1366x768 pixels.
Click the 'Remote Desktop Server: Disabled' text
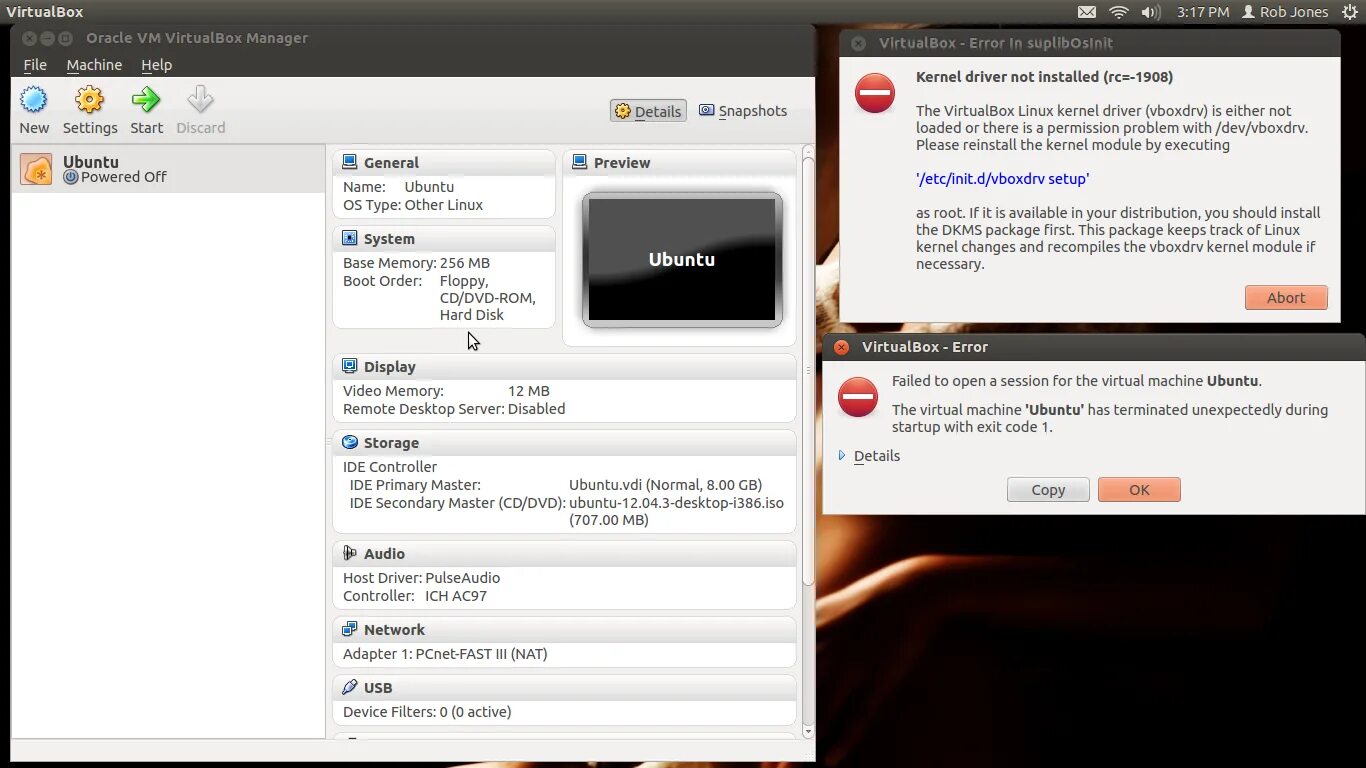click(x=454, y=409)
